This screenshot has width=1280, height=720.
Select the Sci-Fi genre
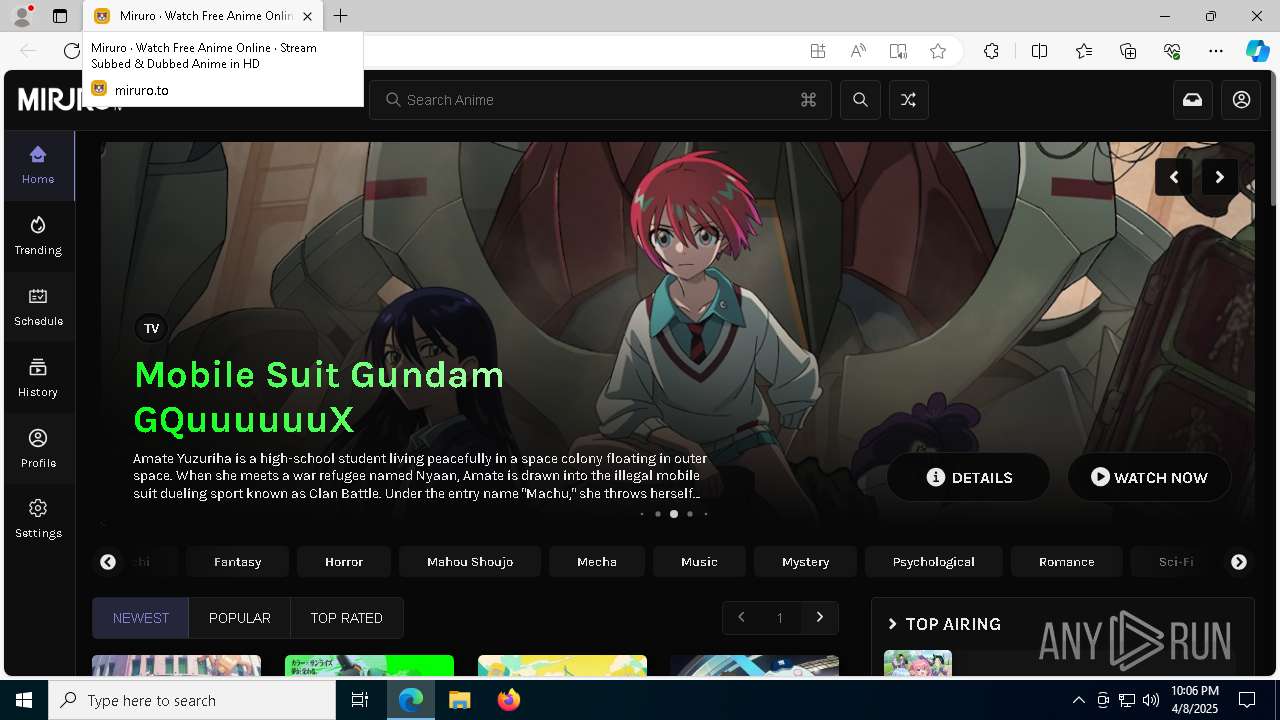(x=1176, y=562)
